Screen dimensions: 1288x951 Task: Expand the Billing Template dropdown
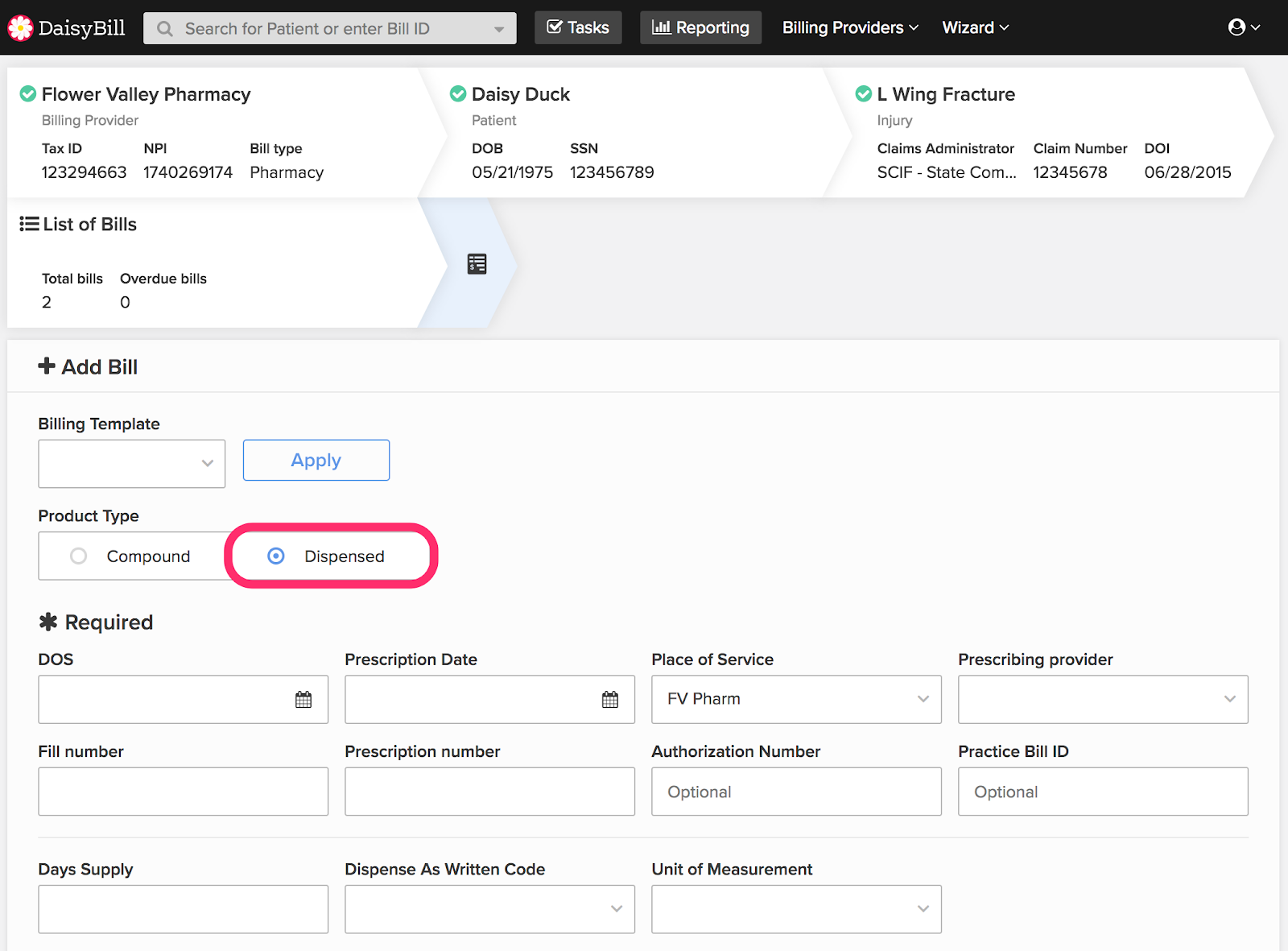(x=131, y=463)
